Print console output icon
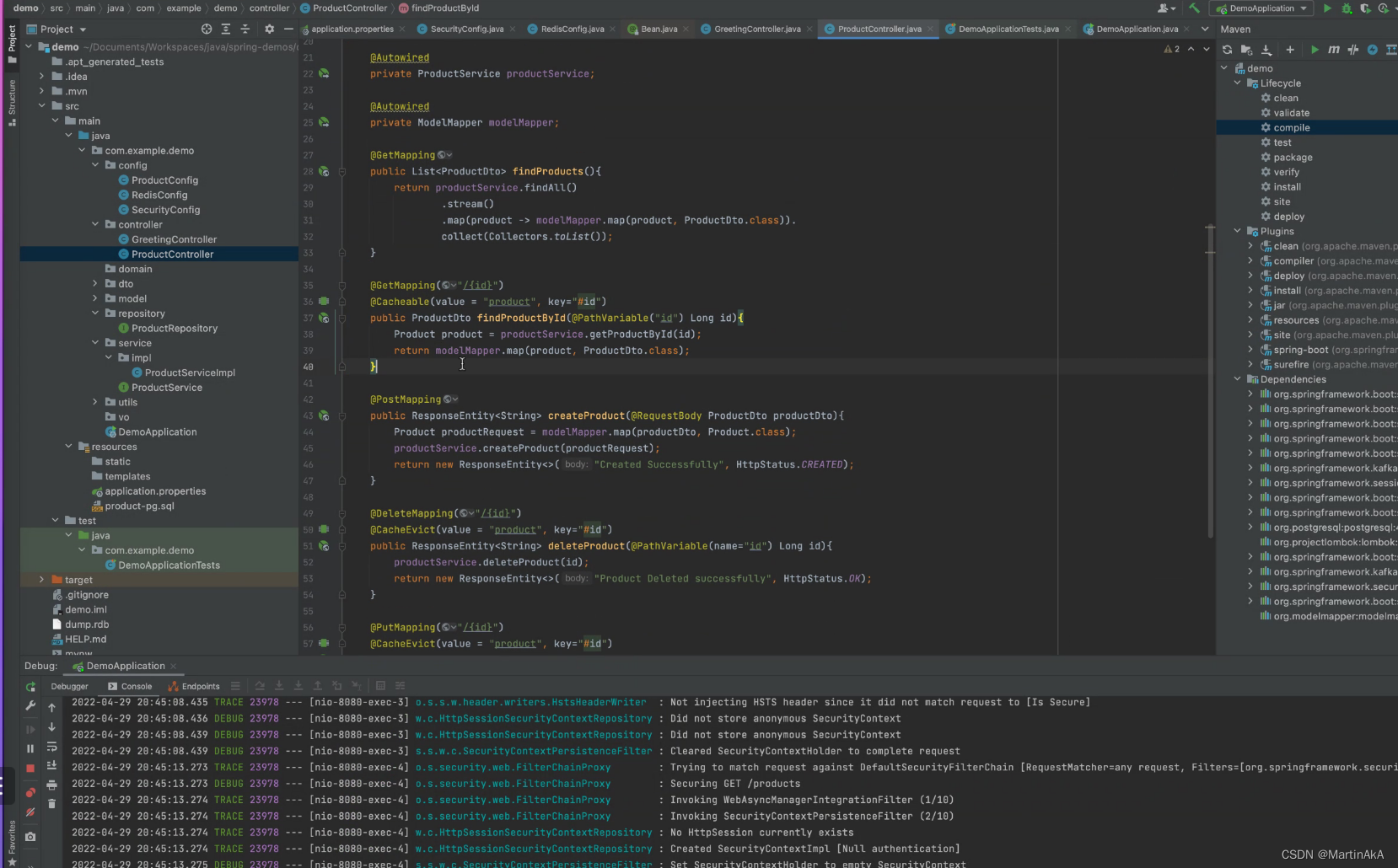Image resolution: width=1398 pixels, height=868 pixels. click(51, 785)
